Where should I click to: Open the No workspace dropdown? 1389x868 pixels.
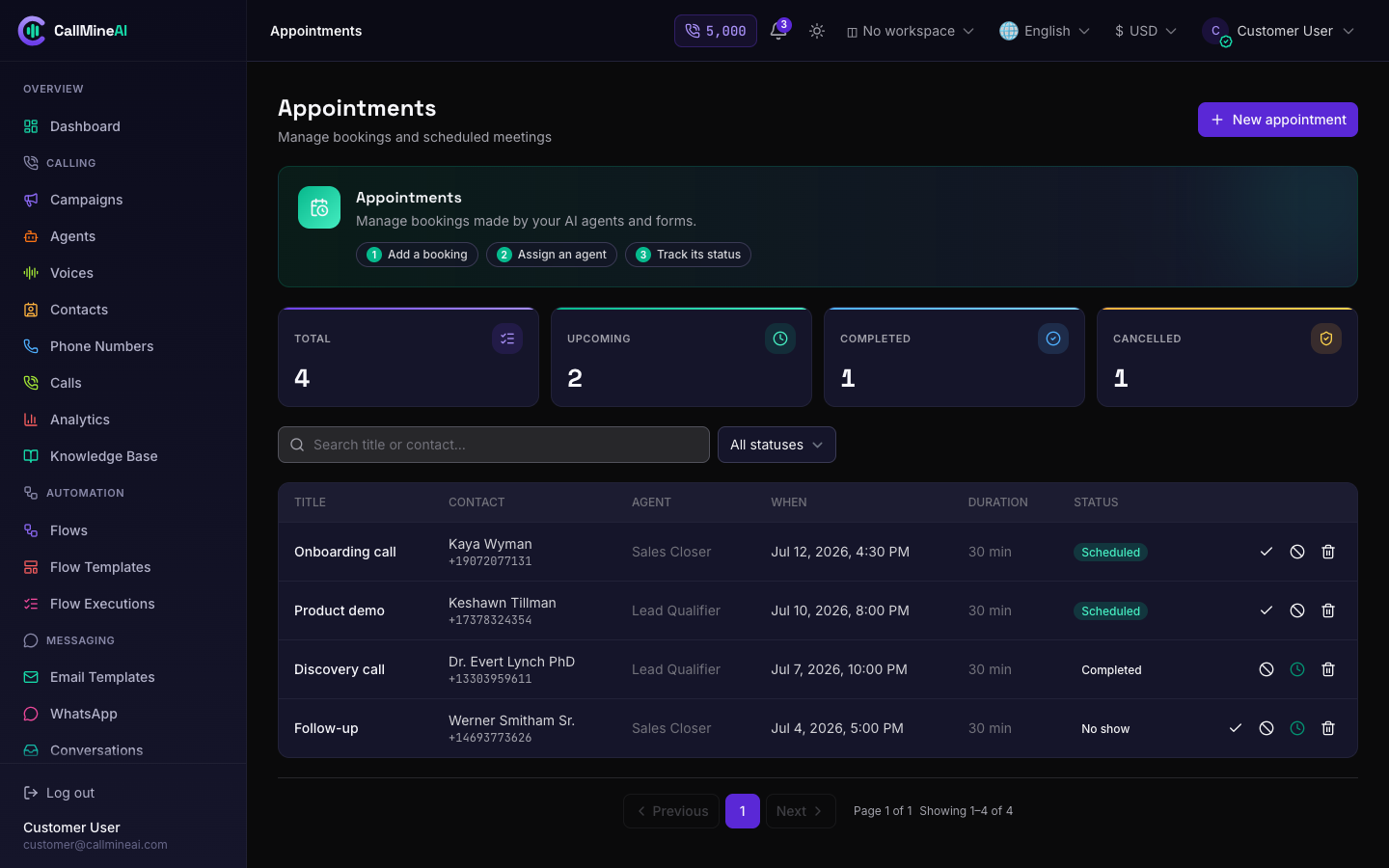point(910,31)
